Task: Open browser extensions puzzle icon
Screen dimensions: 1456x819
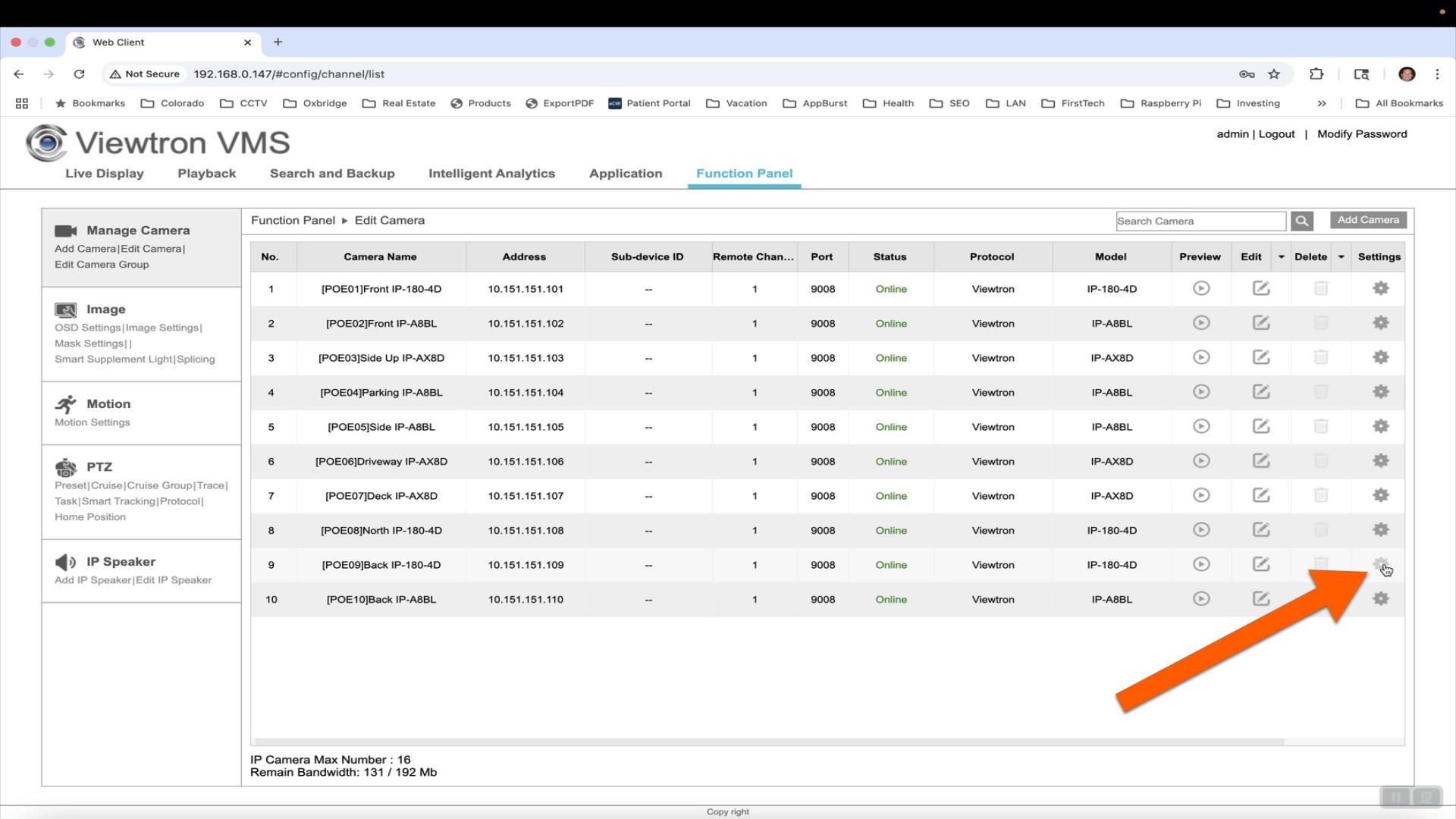Action: tap(1316, 74)
